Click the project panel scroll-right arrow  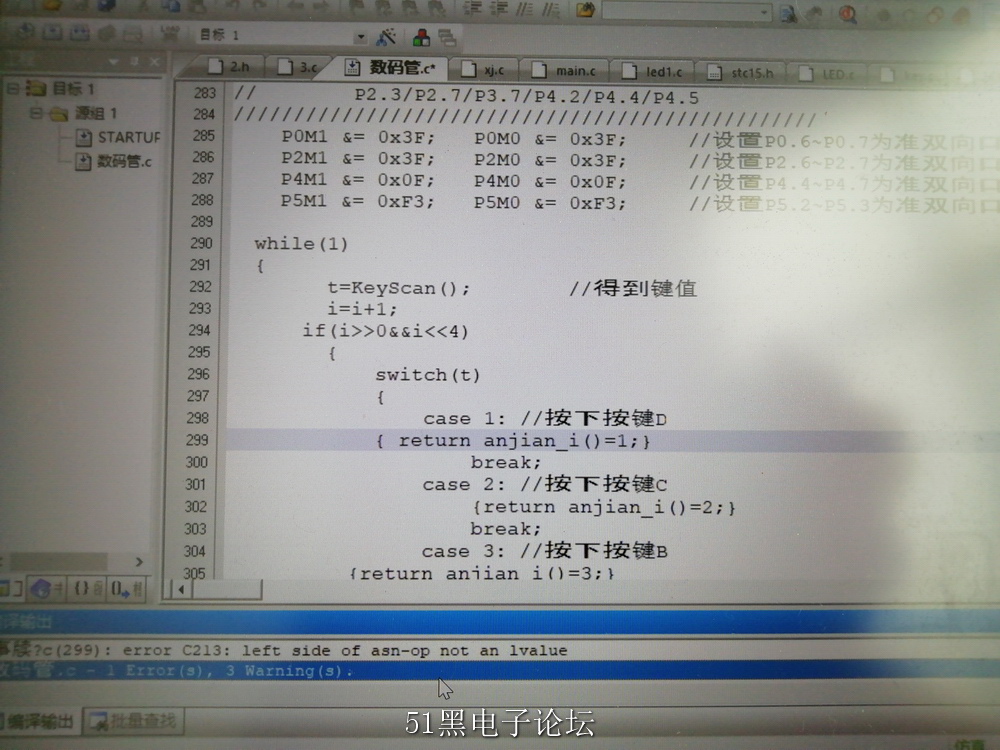(139, 562)
